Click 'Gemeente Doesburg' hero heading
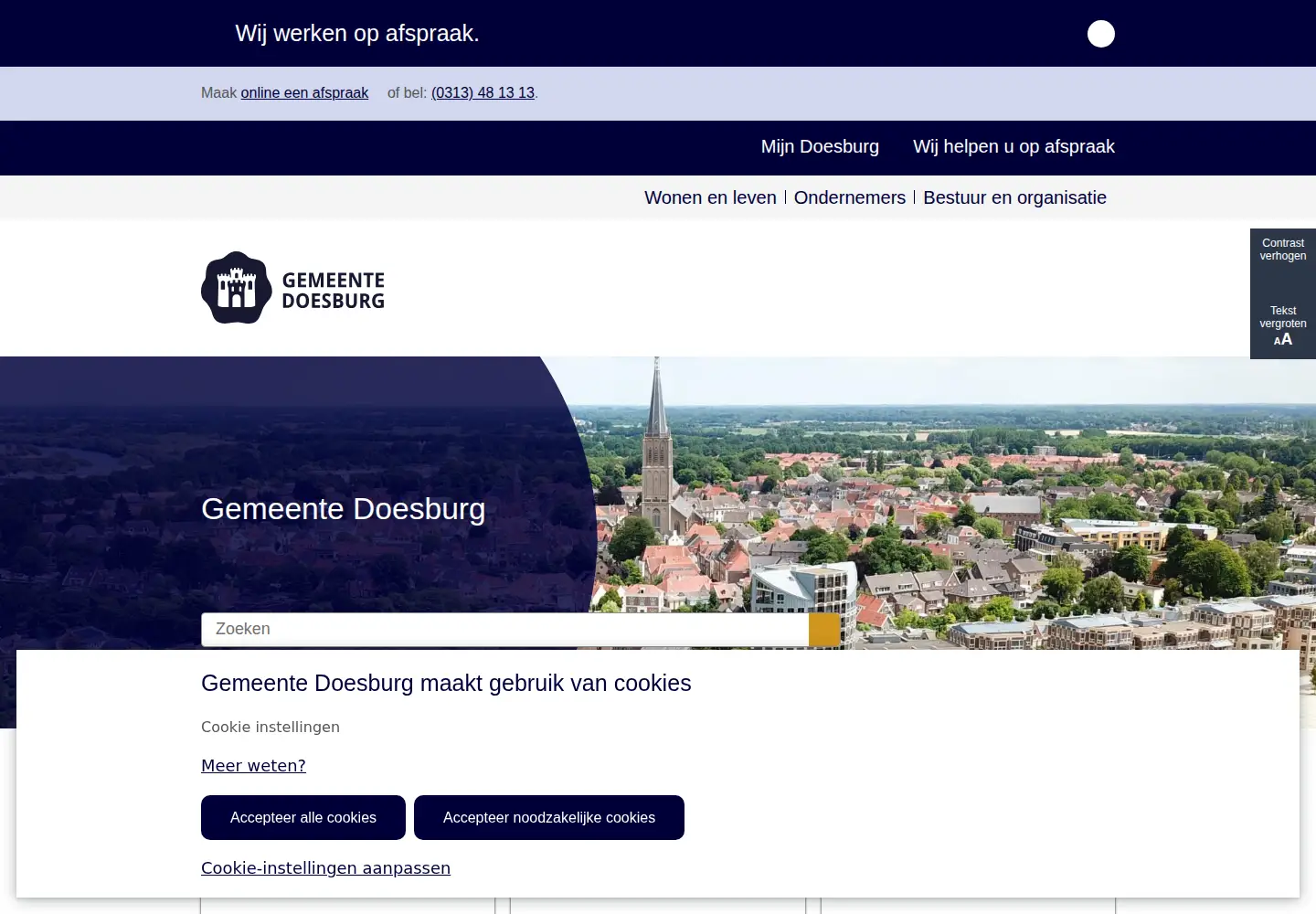The height and width of the screenshot is (914, 1316). pyautogui.click(x=343, y=509)
